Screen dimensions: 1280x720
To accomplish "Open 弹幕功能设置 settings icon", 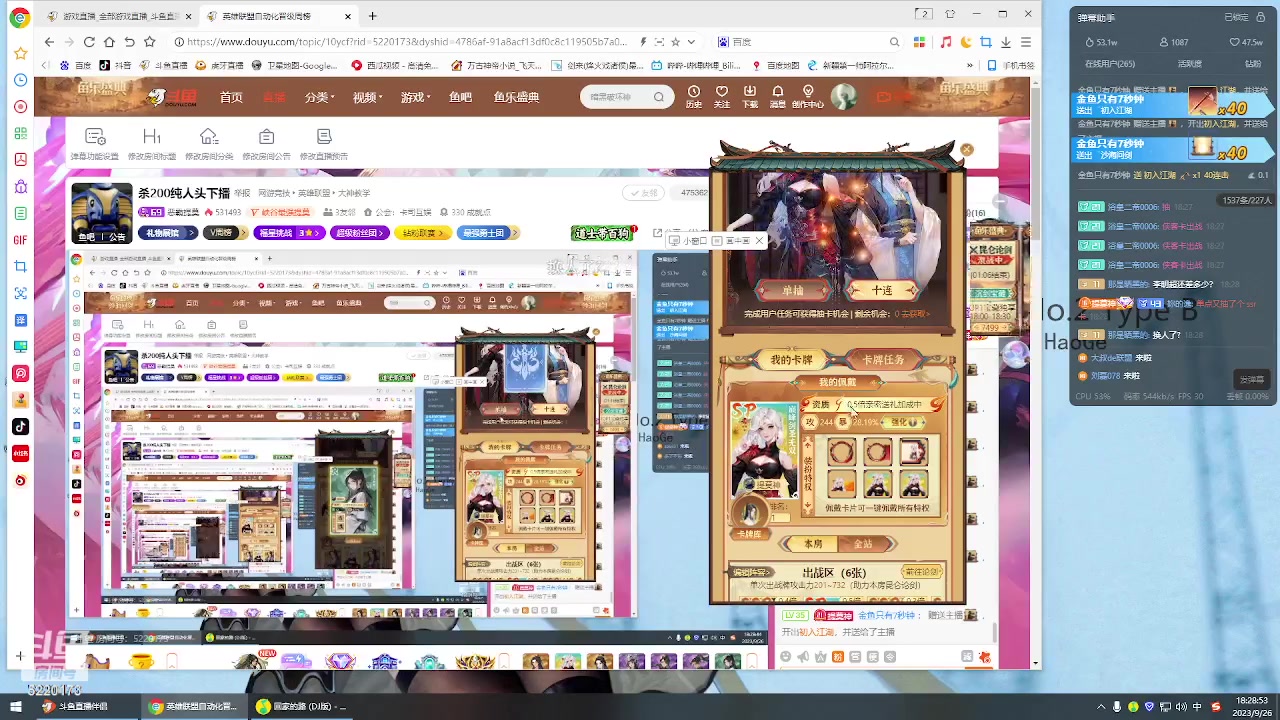I will pos(95,144).
